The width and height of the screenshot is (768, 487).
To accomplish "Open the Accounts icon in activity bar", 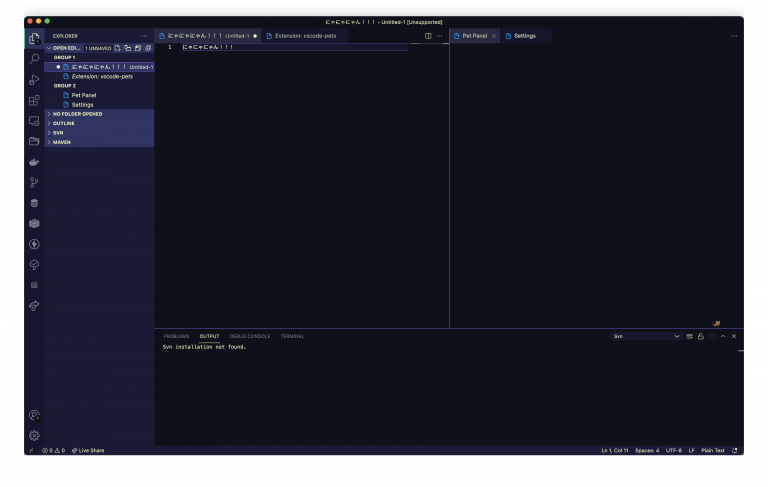I will (x=34, y=415).
